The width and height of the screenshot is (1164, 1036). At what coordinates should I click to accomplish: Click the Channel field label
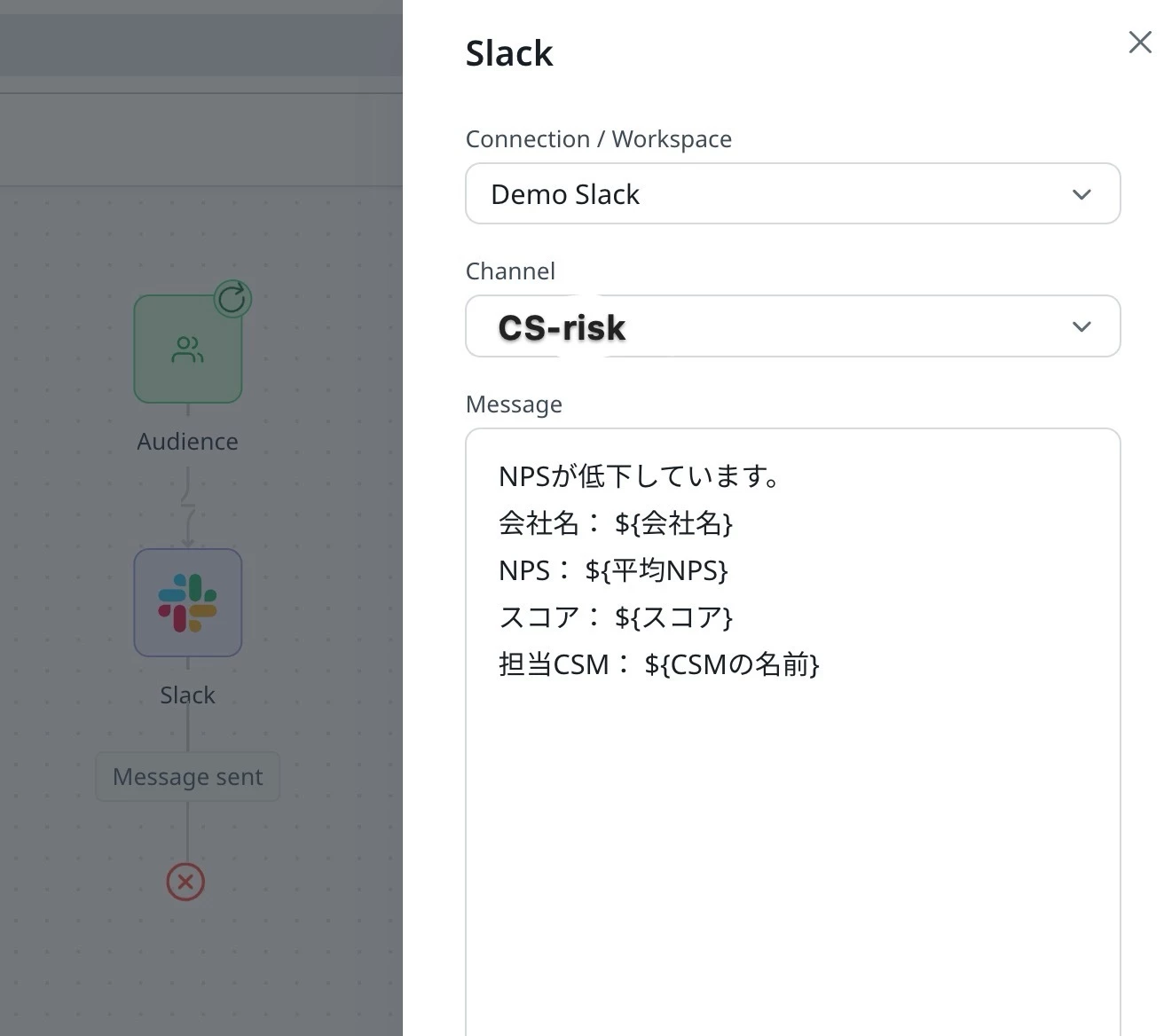[510, 271]
